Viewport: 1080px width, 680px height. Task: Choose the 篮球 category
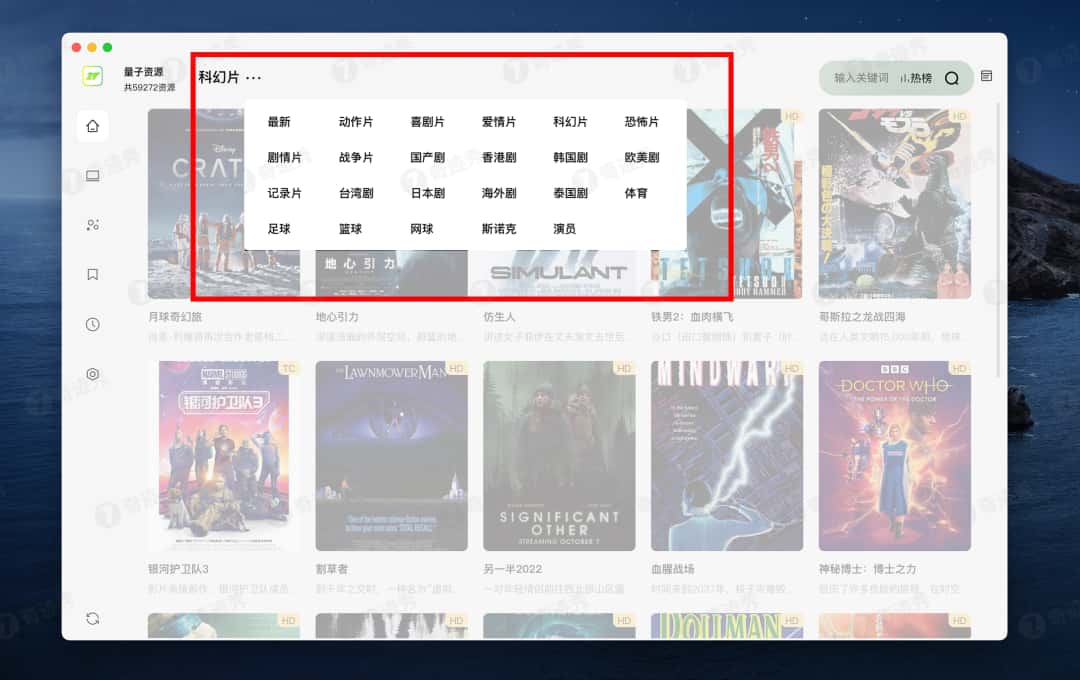tap(350, 229)
